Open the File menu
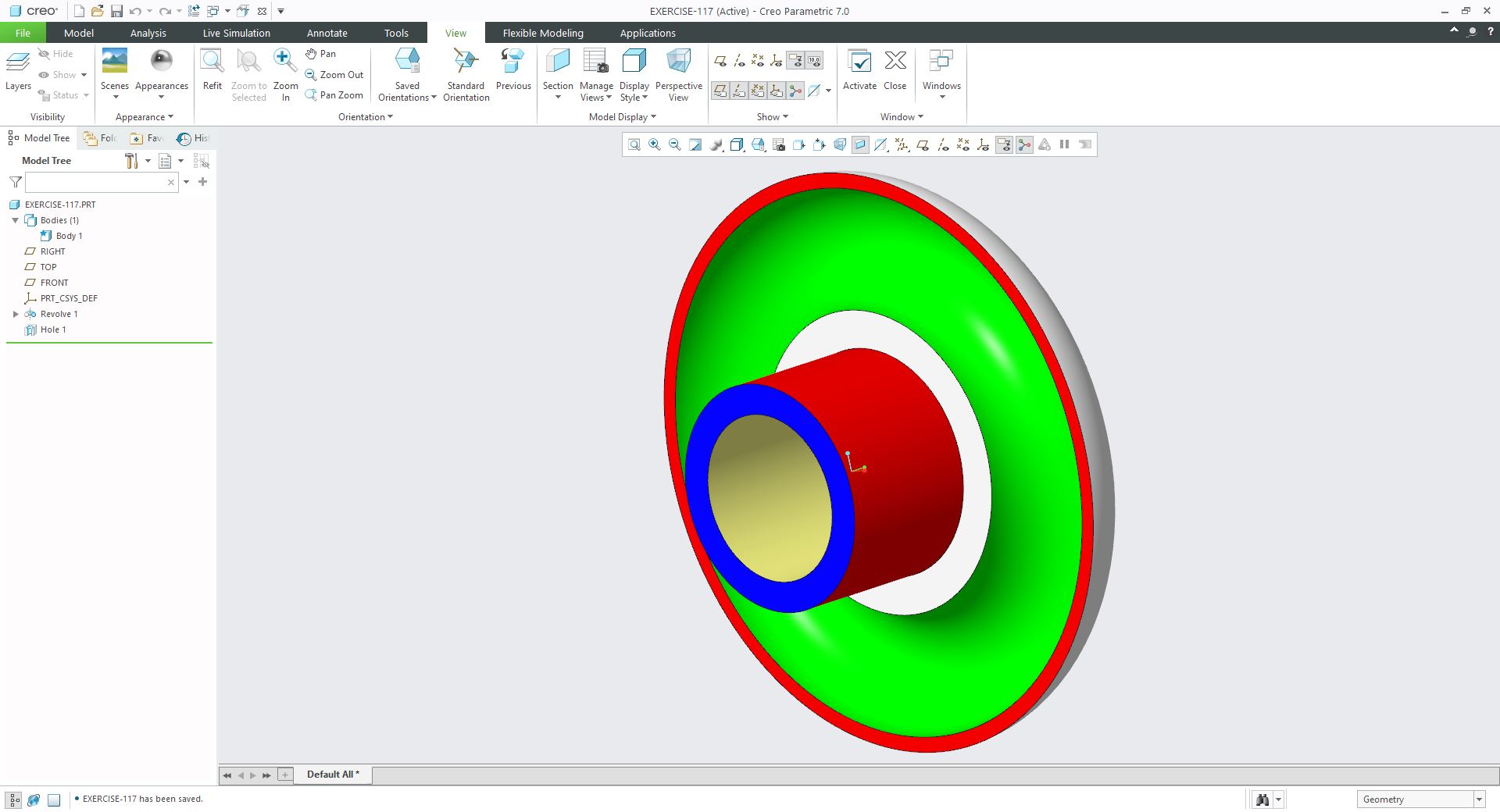 click(23, 33)
